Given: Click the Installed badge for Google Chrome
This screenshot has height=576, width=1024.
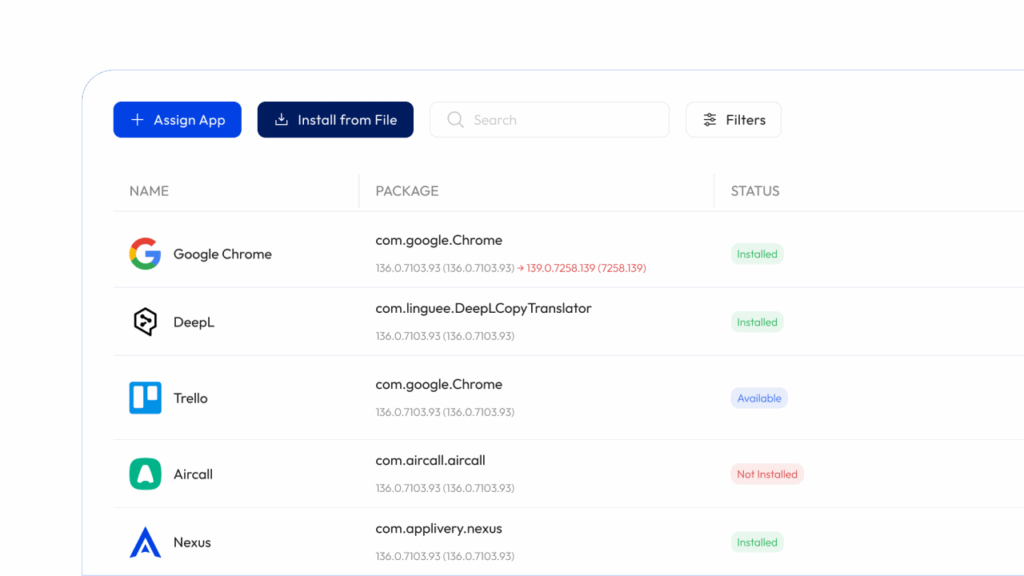Looking at the screenshot, I should point(757,254).
